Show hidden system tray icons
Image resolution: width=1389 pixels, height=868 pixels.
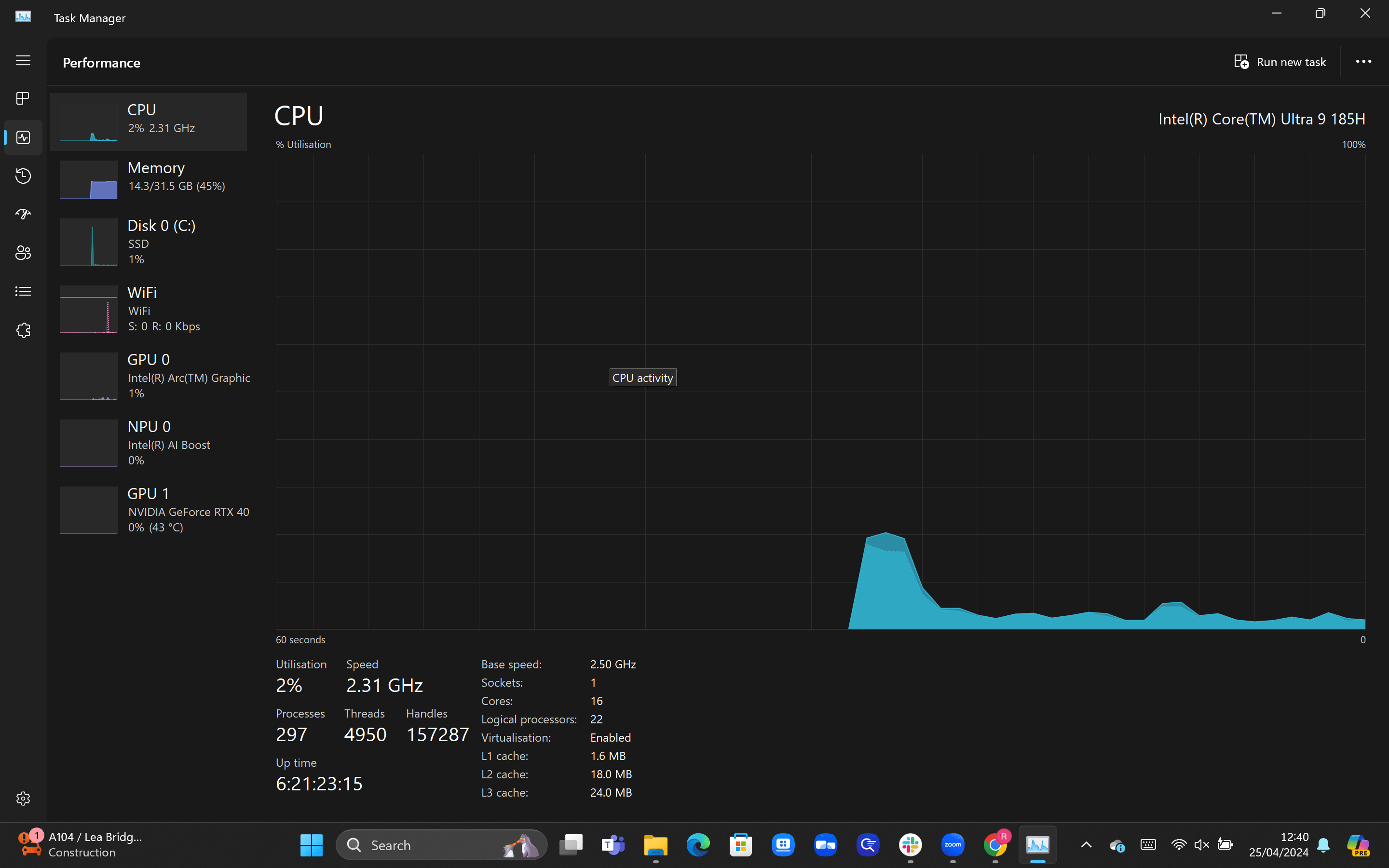(1086, 844)
